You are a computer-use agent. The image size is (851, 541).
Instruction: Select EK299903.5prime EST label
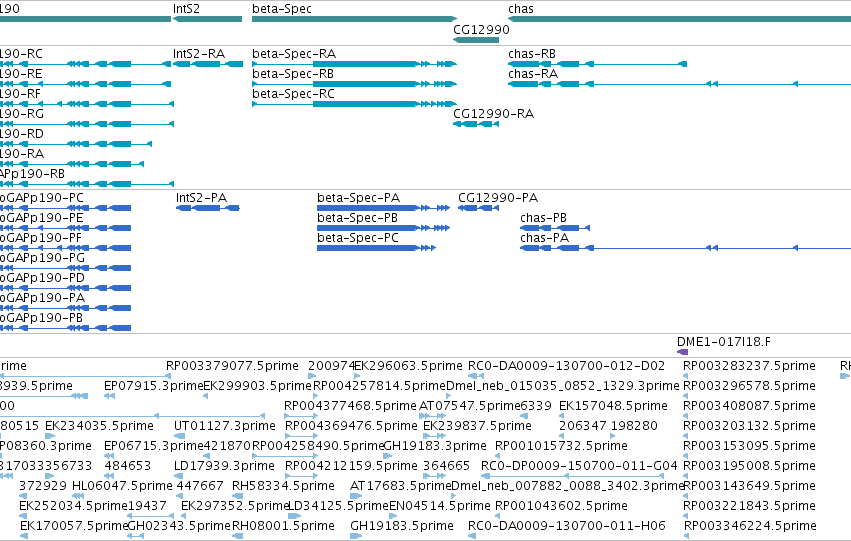click(x=258, y=386)
